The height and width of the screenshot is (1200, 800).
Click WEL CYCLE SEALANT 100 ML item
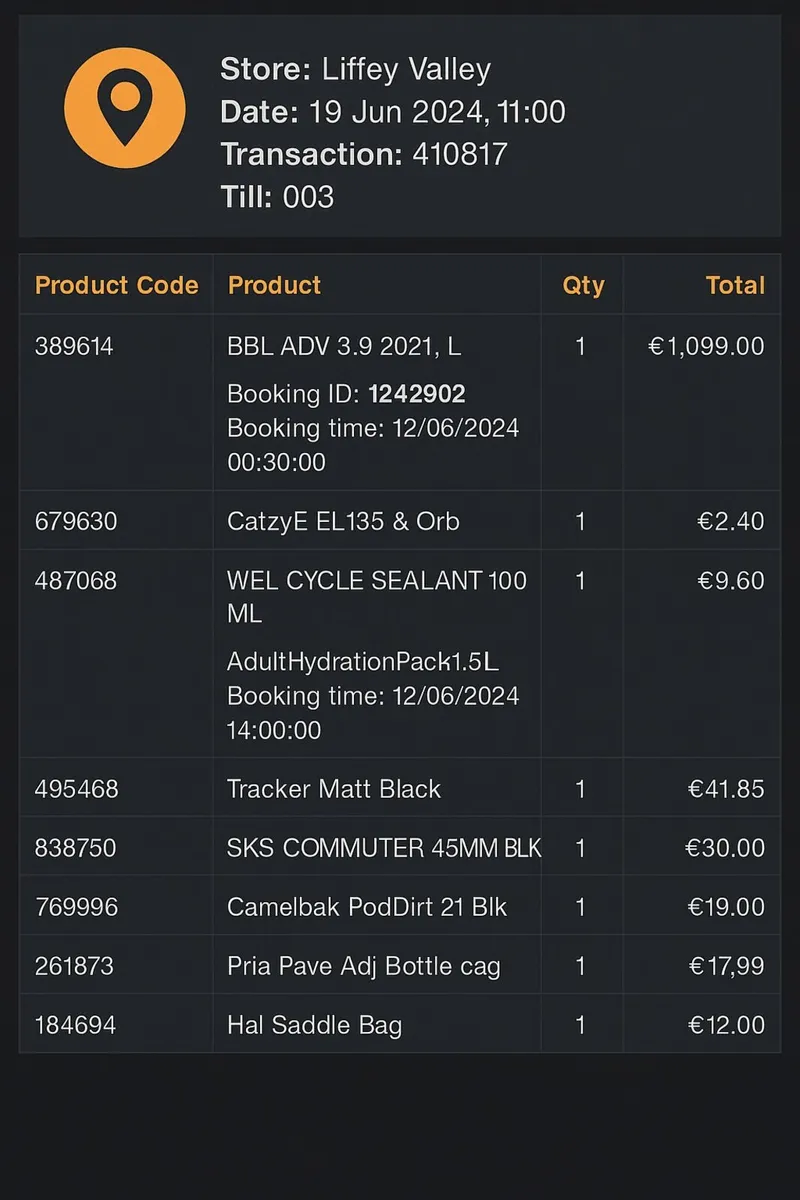point(377,597)
